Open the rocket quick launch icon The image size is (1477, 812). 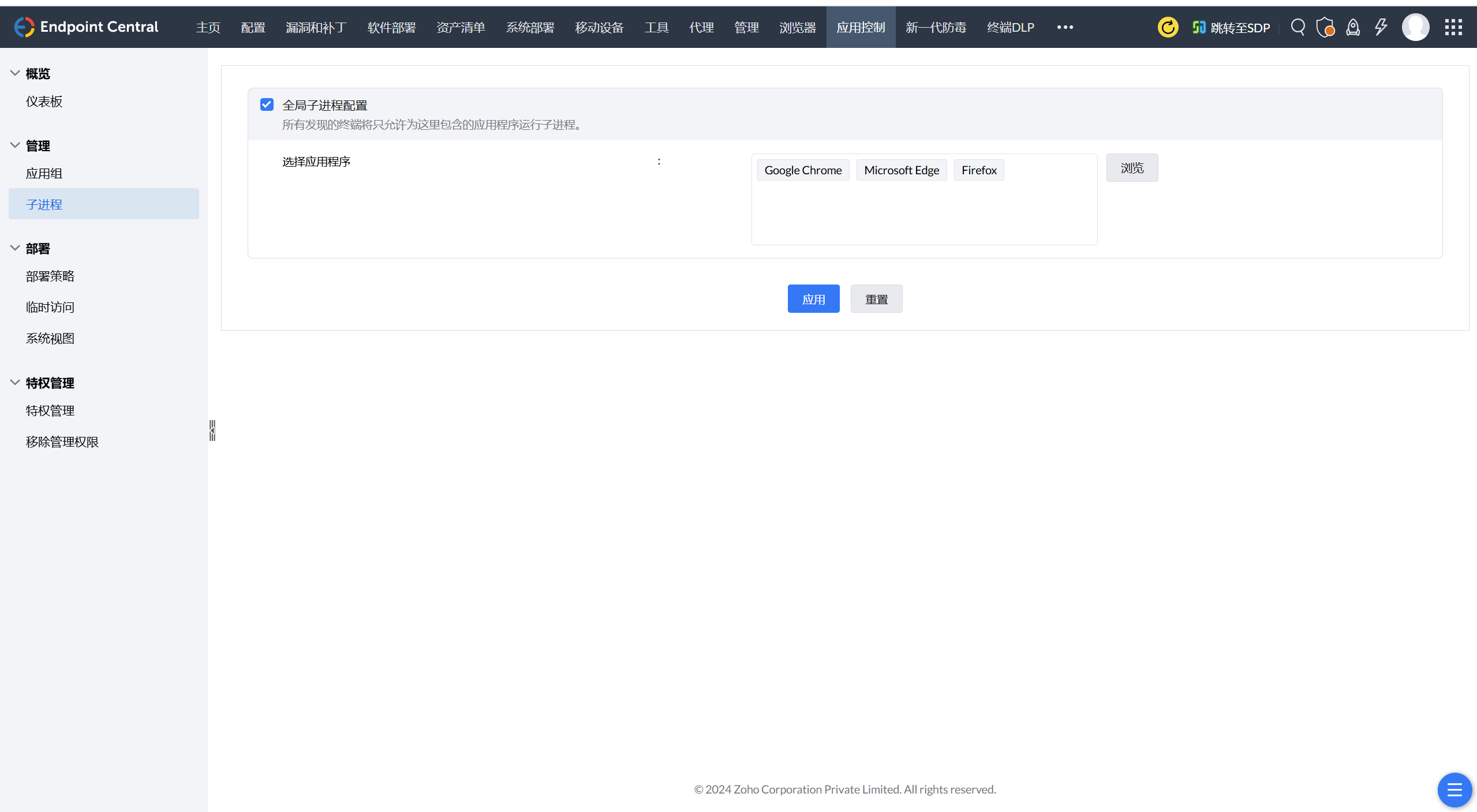[x=1353, y=27]
